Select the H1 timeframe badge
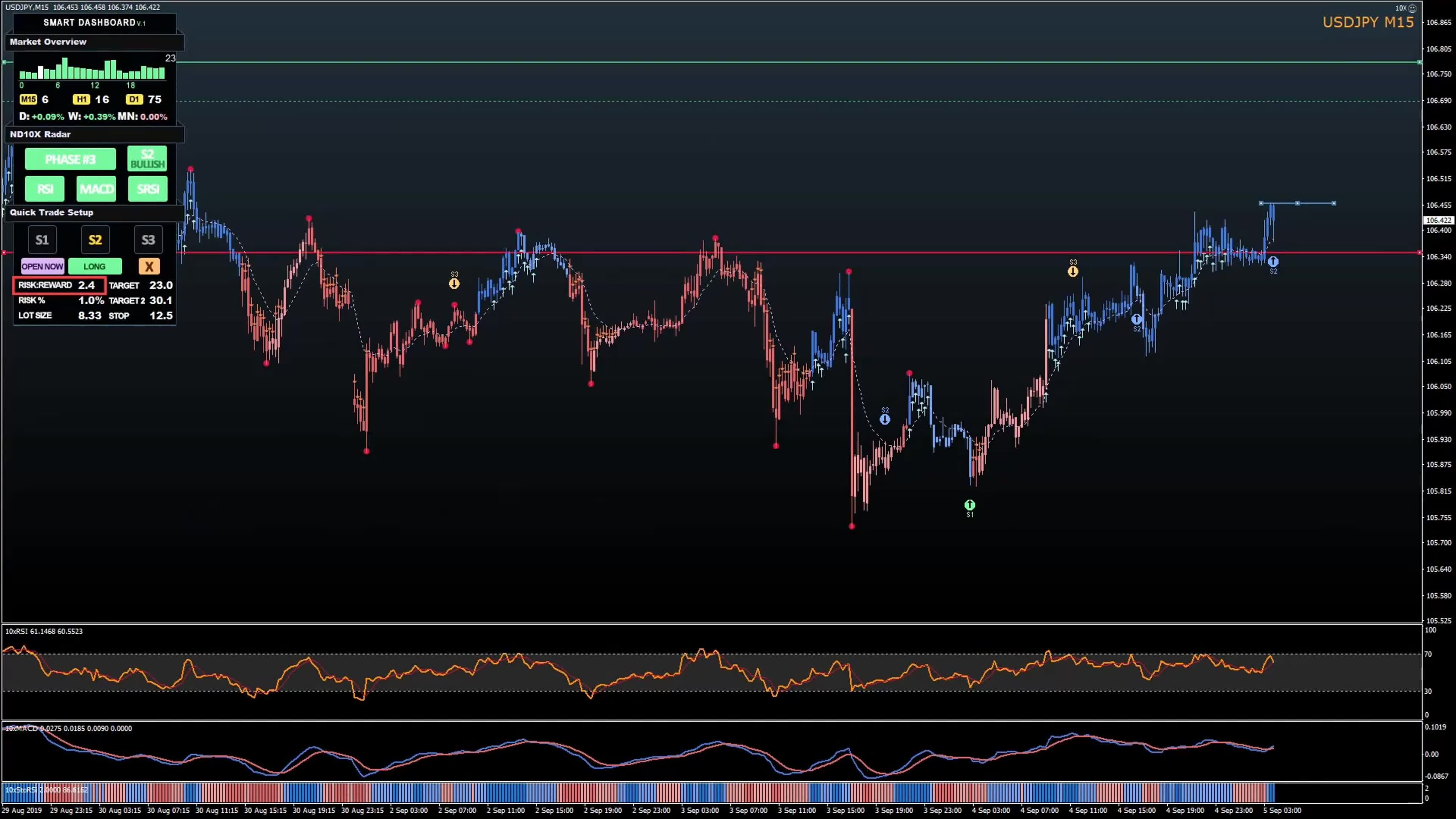The width and height of the screenshot is (1456, 819). tap(81, 100)
